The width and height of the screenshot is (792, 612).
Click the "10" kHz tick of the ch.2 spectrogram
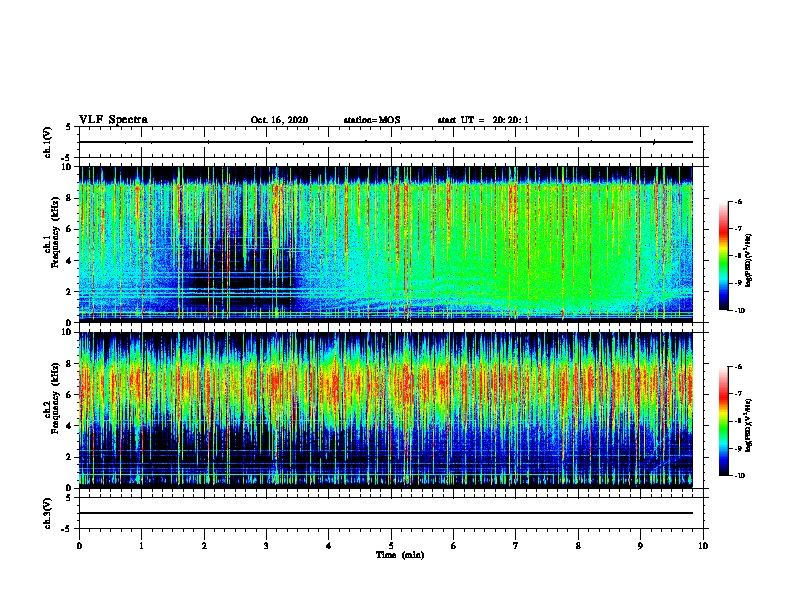click(x=66, y=332)
